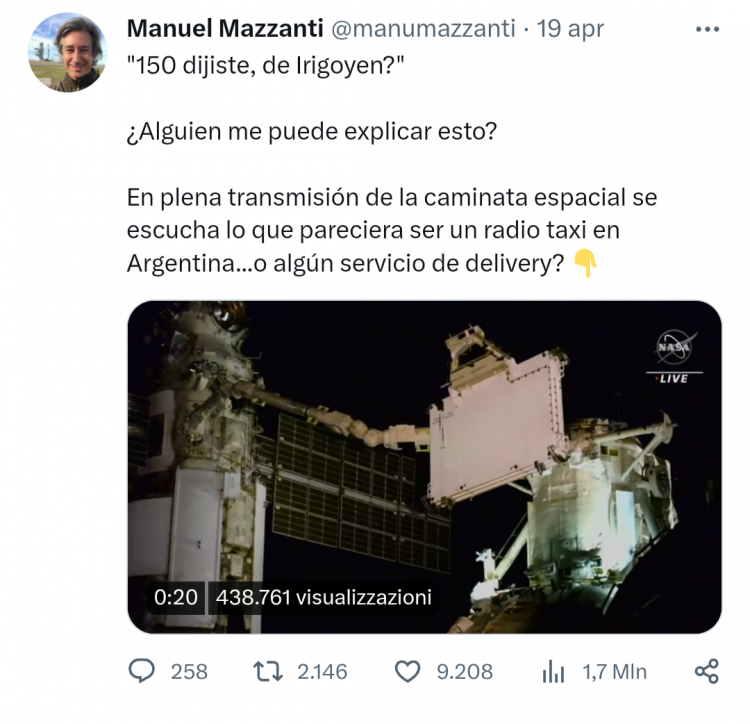This screenshot has height=724, width=750.
Task: Click the tweet text about radio taxi
Action: (392, 230)
